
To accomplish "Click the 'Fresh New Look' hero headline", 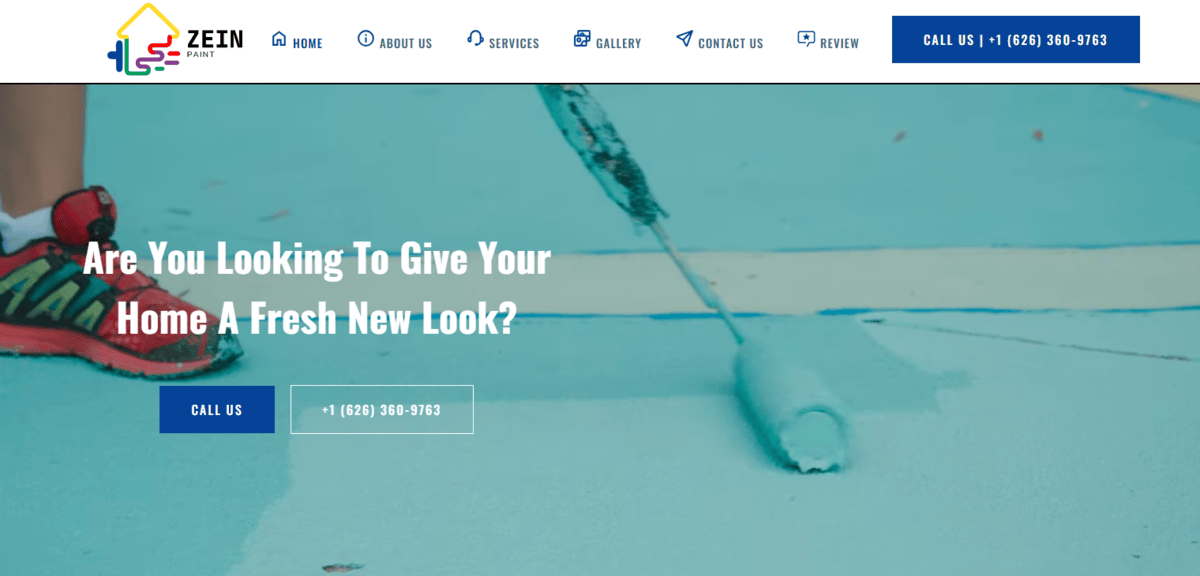I will click(x=316, y=290).
